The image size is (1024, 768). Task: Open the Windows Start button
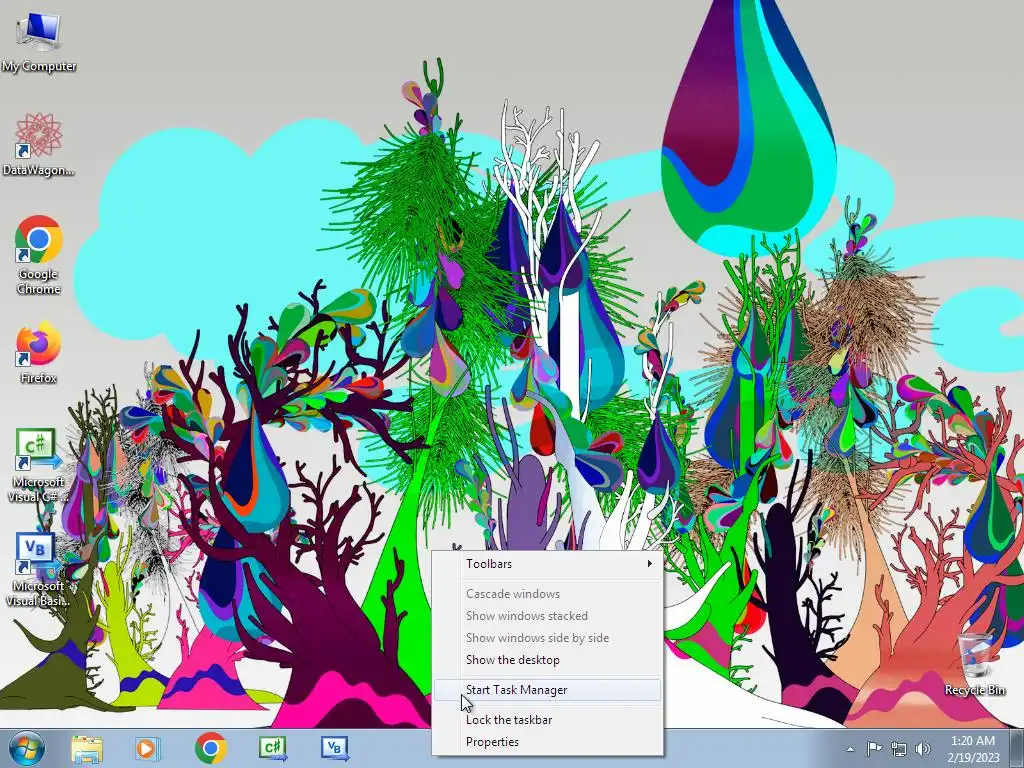click(27, 748)
